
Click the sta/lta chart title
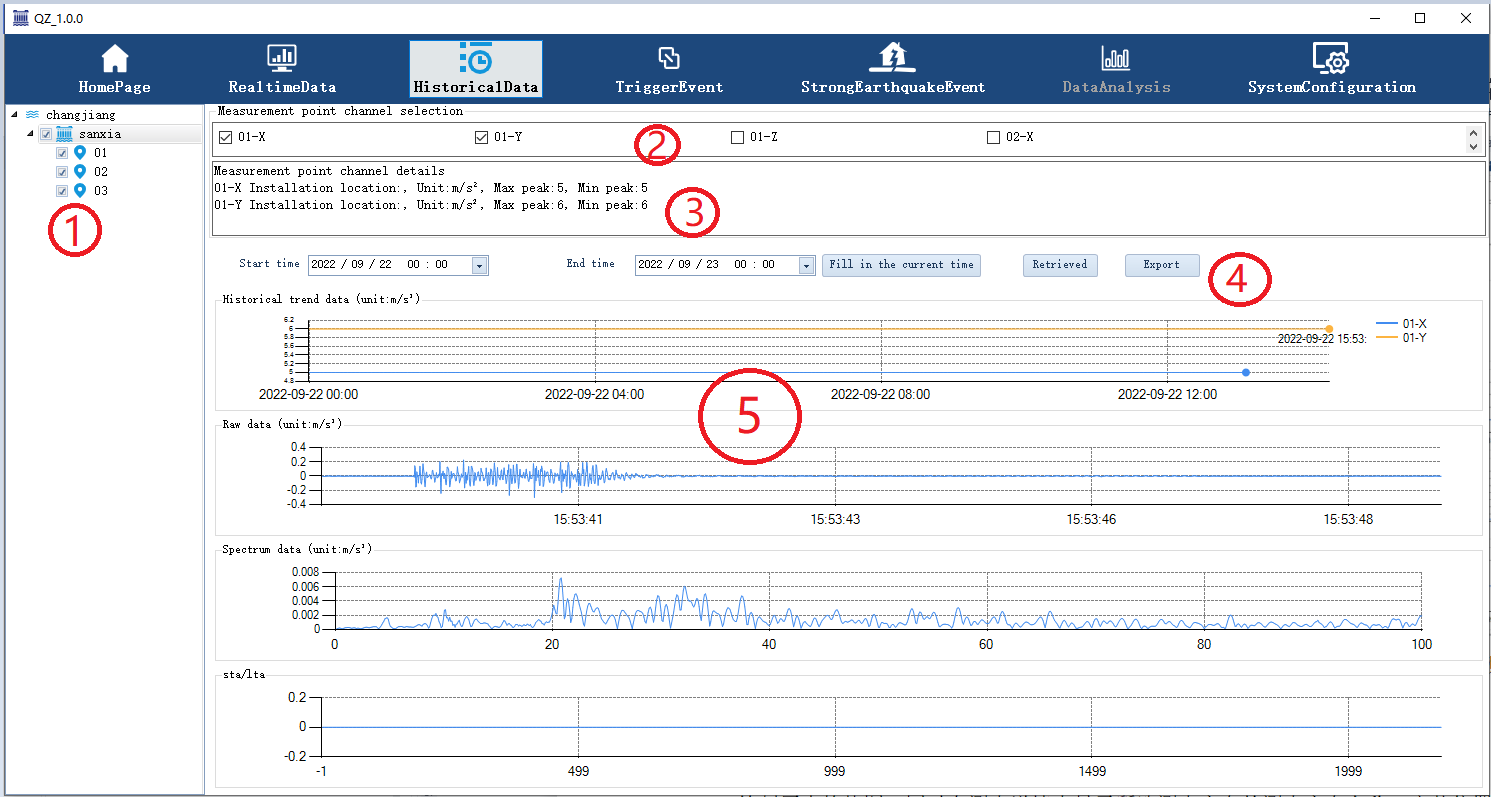(243, 675)
